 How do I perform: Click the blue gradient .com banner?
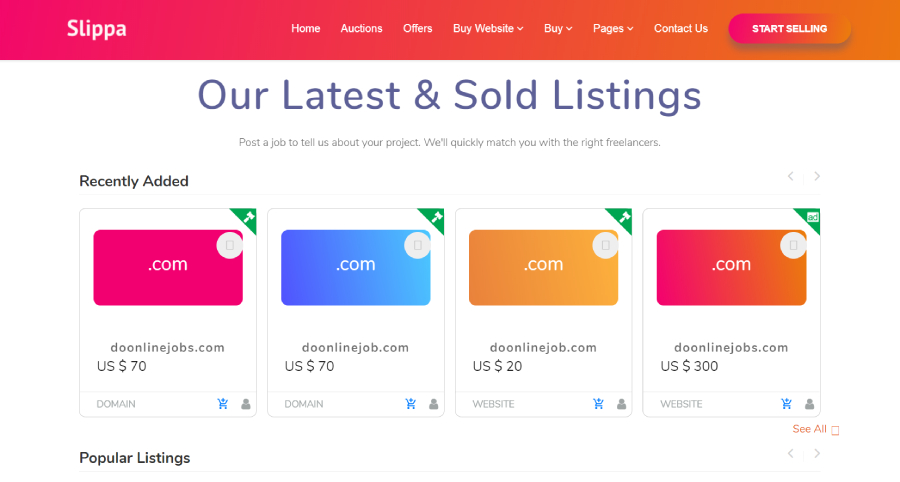(355, 267)
